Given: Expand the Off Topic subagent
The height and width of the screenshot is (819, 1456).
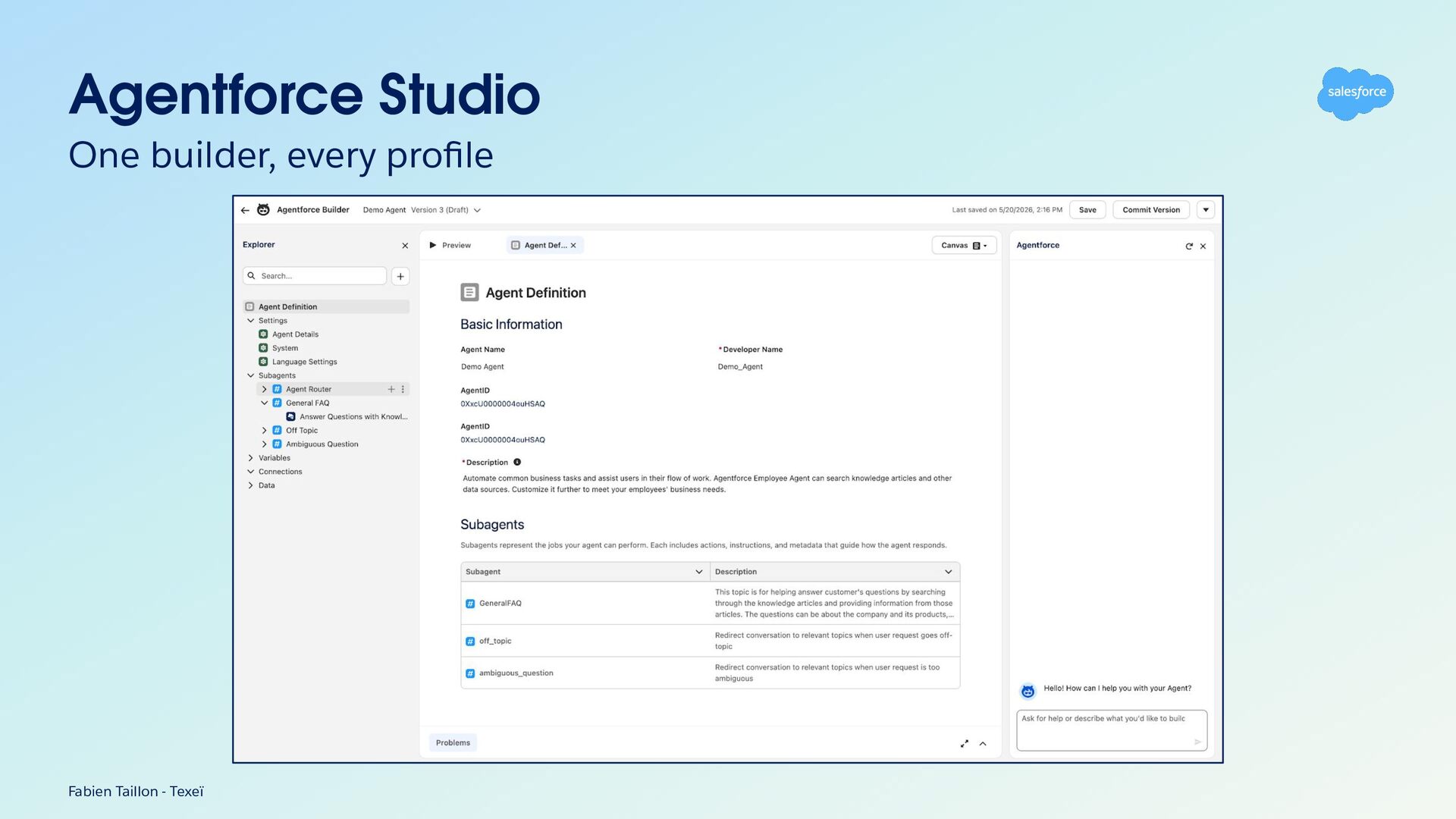Looking at the screenshot, I should click(265, 430).
